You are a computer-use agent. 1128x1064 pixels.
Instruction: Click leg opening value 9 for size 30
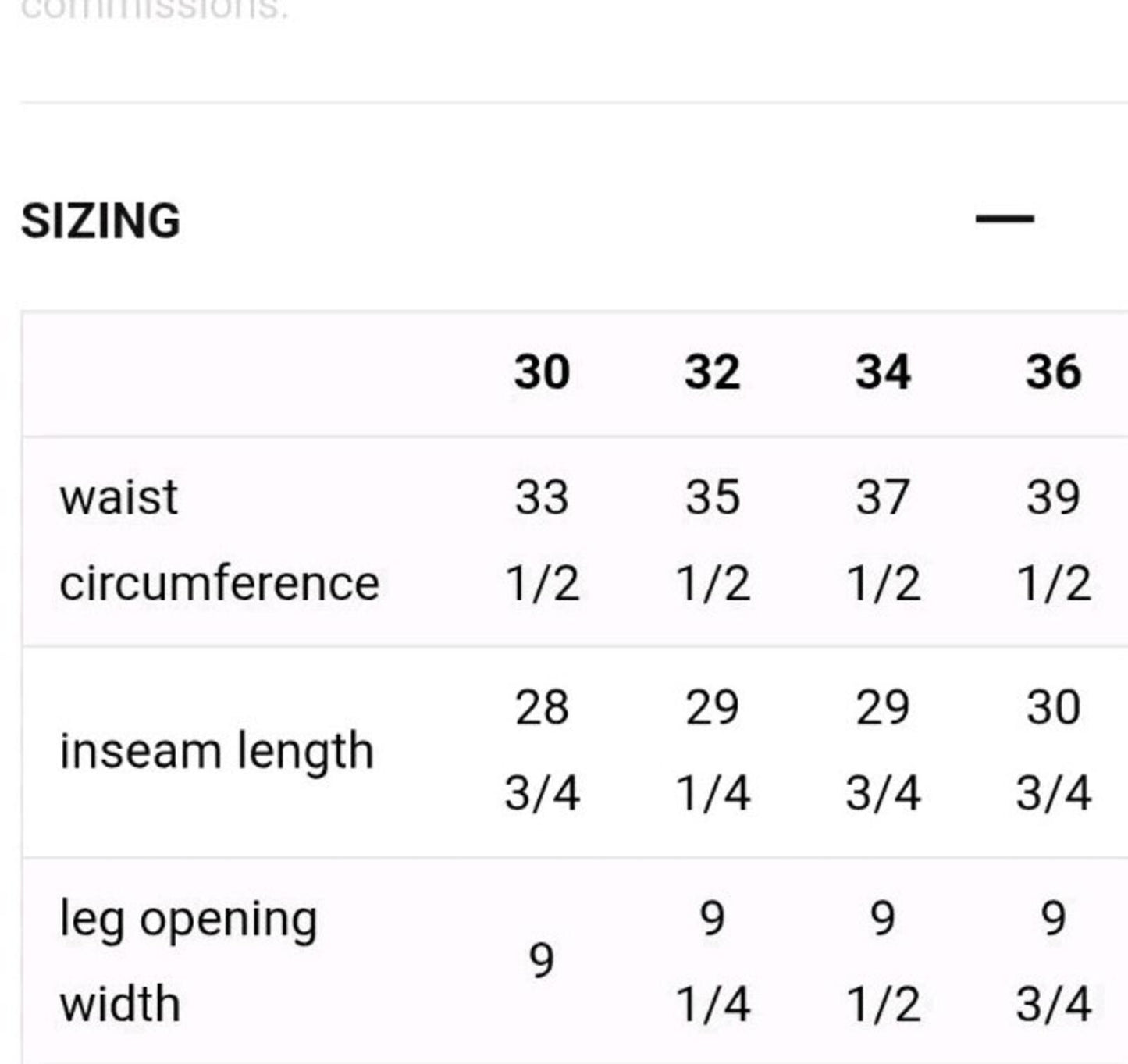tap(542, 960)
